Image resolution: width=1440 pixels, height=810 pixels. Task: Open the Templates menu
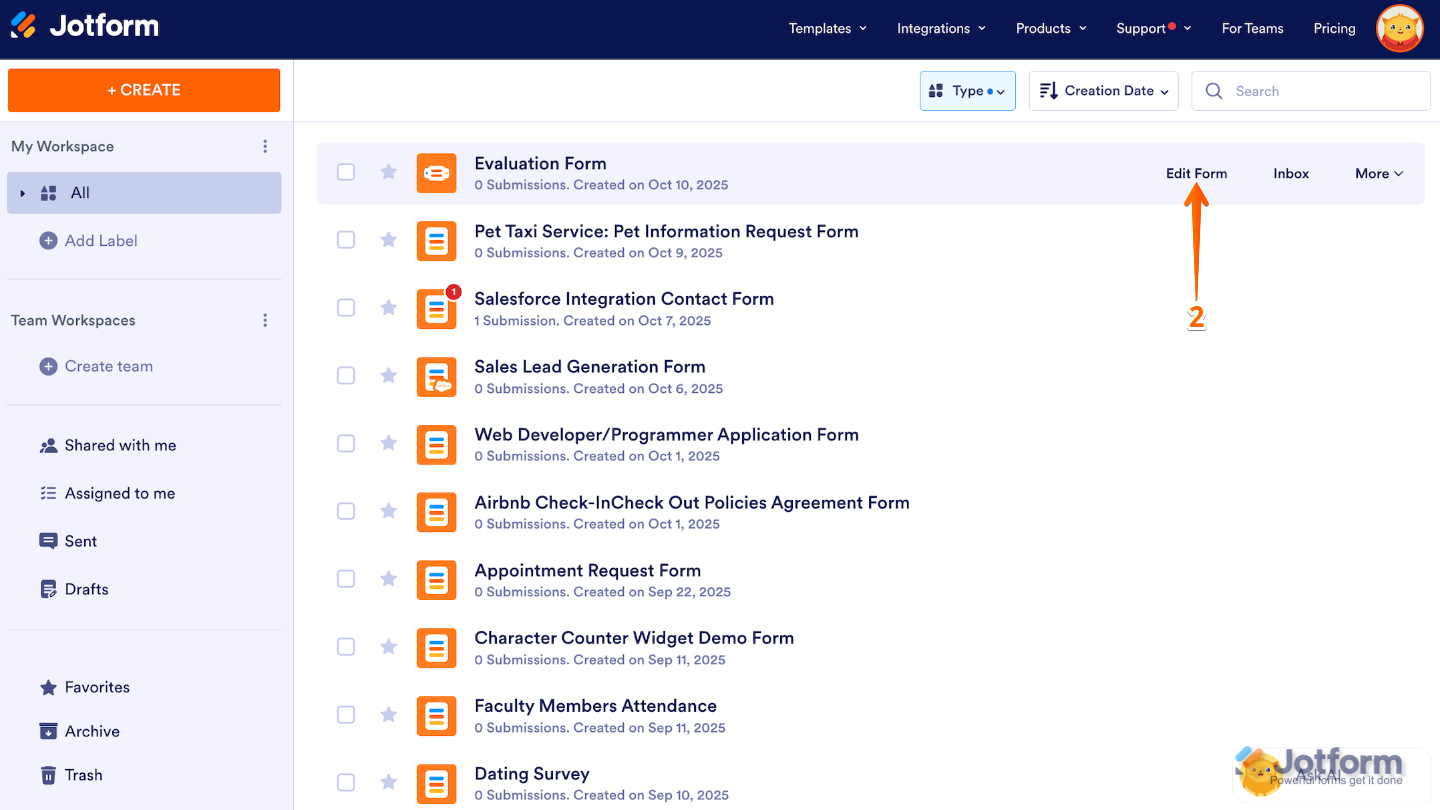[x=827, y=28]
